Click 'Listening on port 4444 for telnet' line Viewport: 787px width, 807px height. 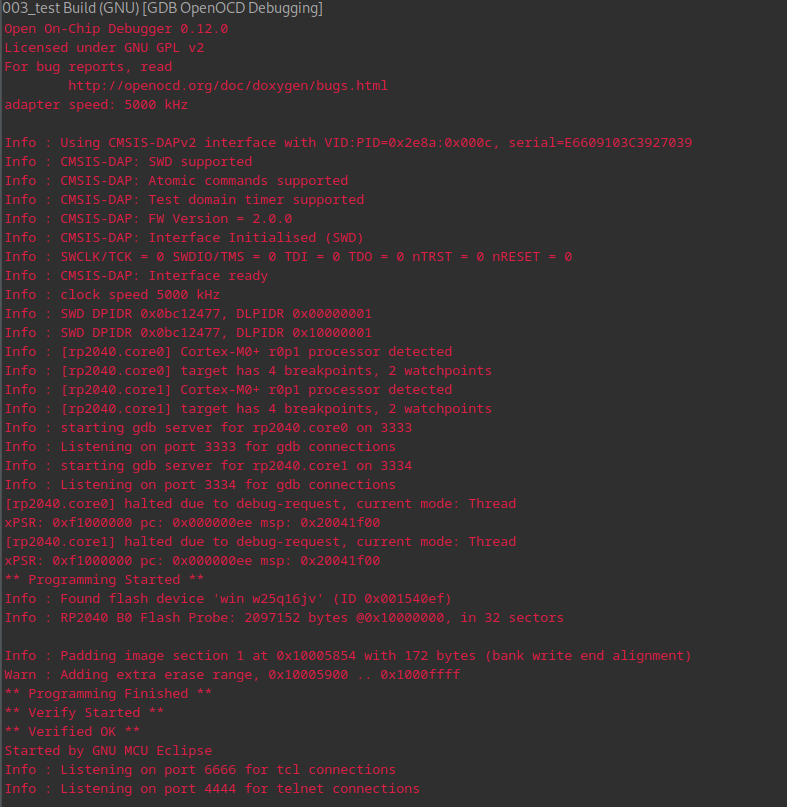coord(213,789)
